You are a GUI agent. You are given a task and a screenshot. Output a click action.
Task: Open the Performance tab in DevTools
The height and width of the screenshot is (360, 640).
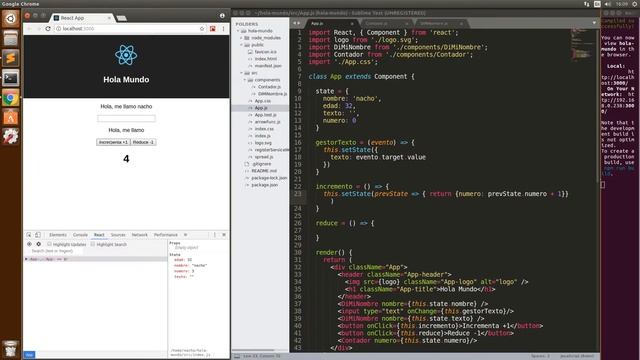coord(166,235)
